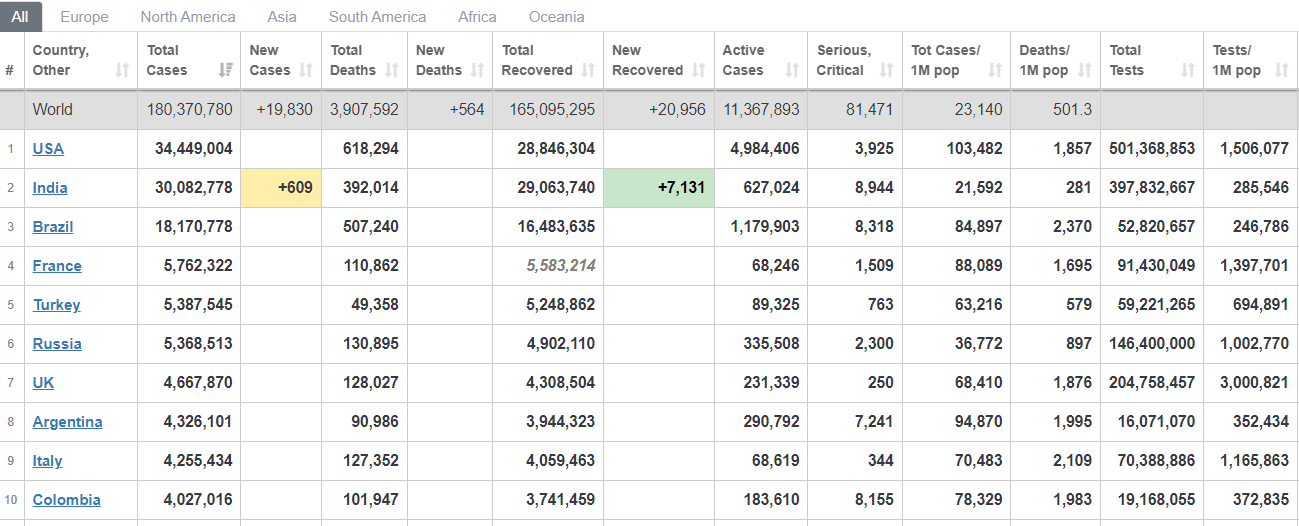Open the USA country link
The image size is (1299, 526).
[48, 149]
